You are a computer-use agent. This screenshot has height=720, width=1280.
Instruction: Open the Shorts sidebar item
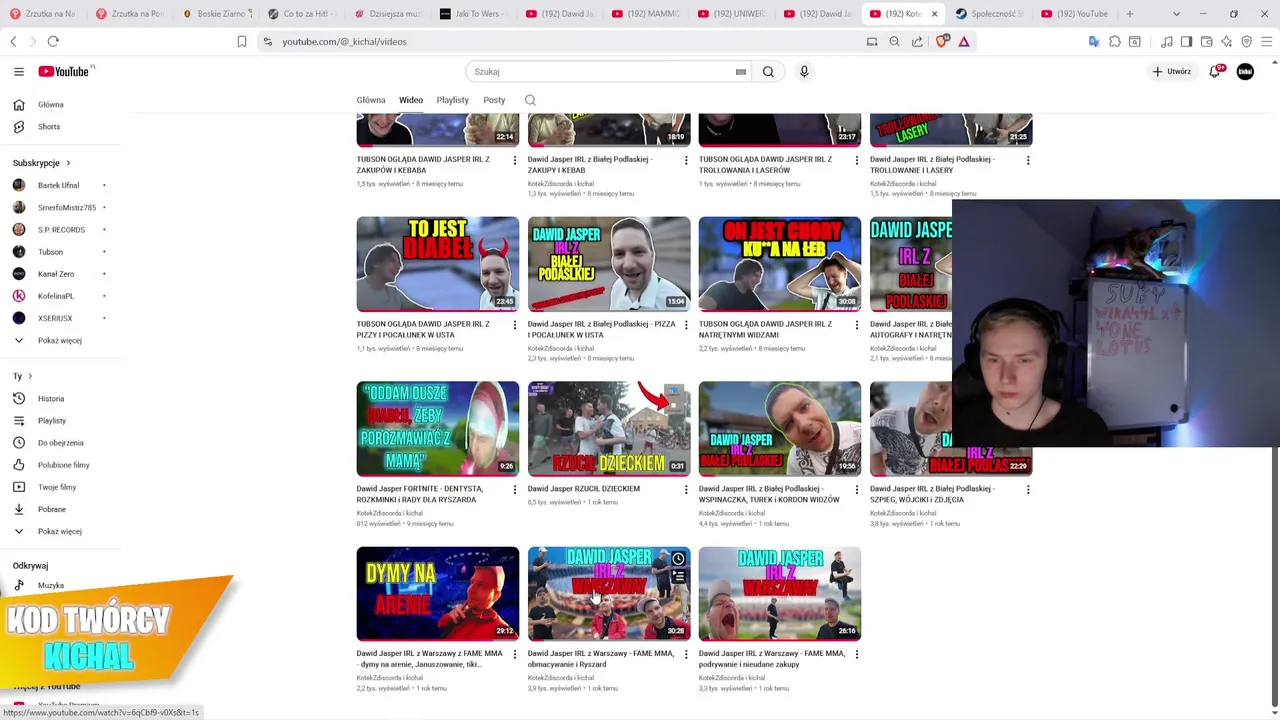pos(49,127)
